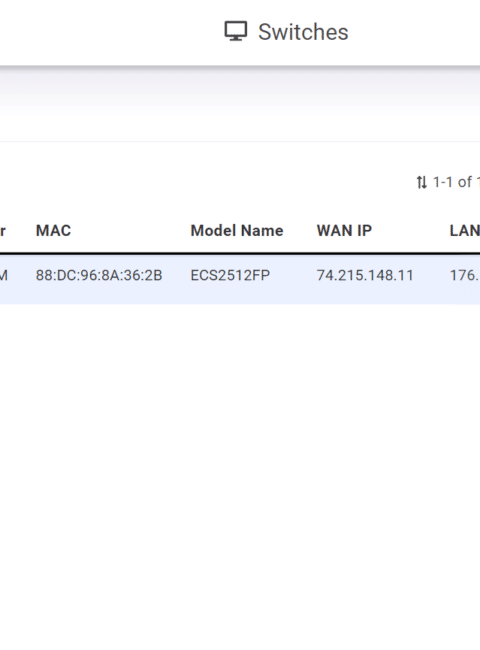
Task: Select model name ECS2512FP cell
Action: [x=230, y=275]
